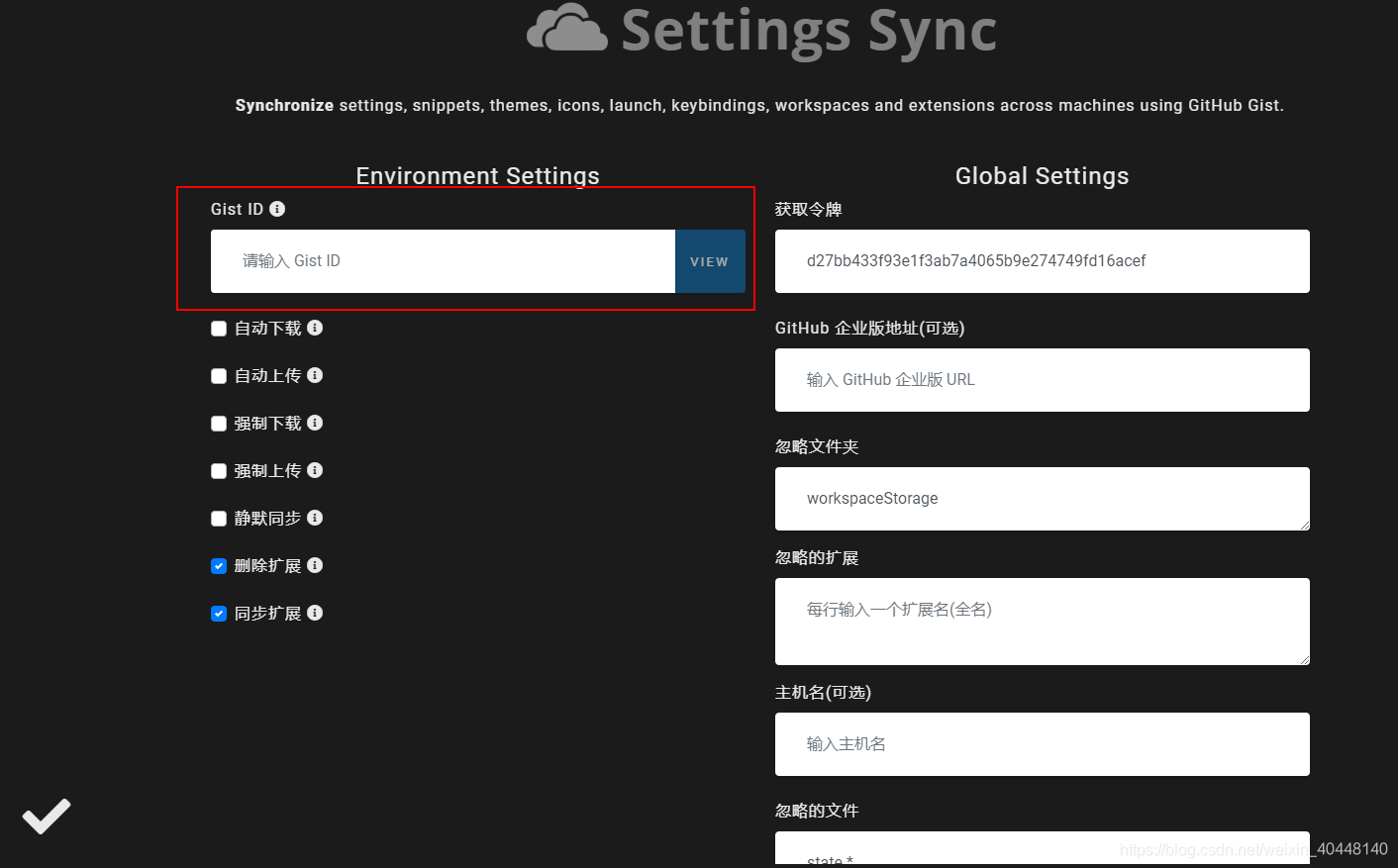Click the 忽略的扩展 textarea
Screen dimensions: 1398x868
[1043, 622]
